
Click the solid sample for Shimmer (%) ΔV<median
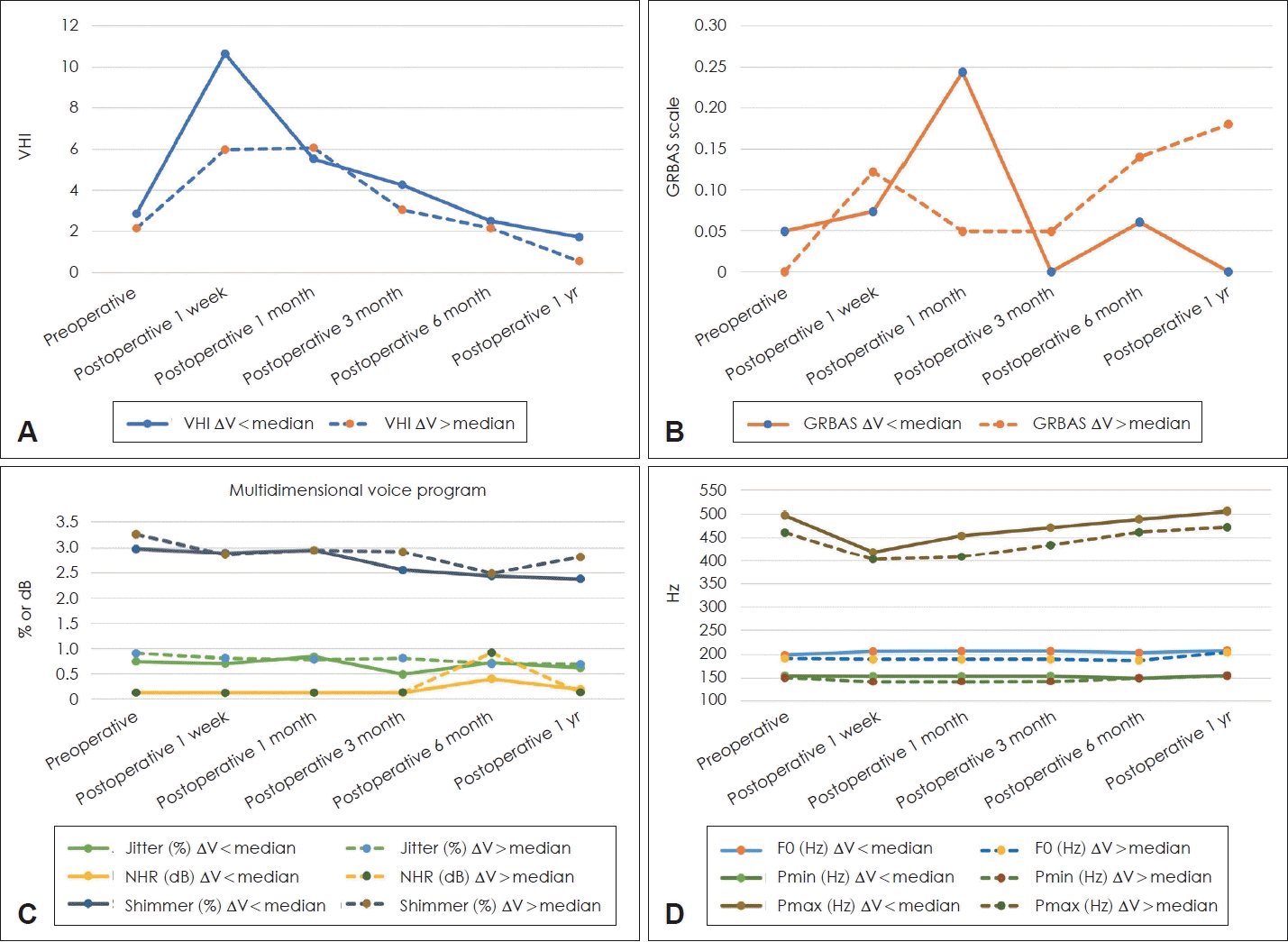(88, 904)
